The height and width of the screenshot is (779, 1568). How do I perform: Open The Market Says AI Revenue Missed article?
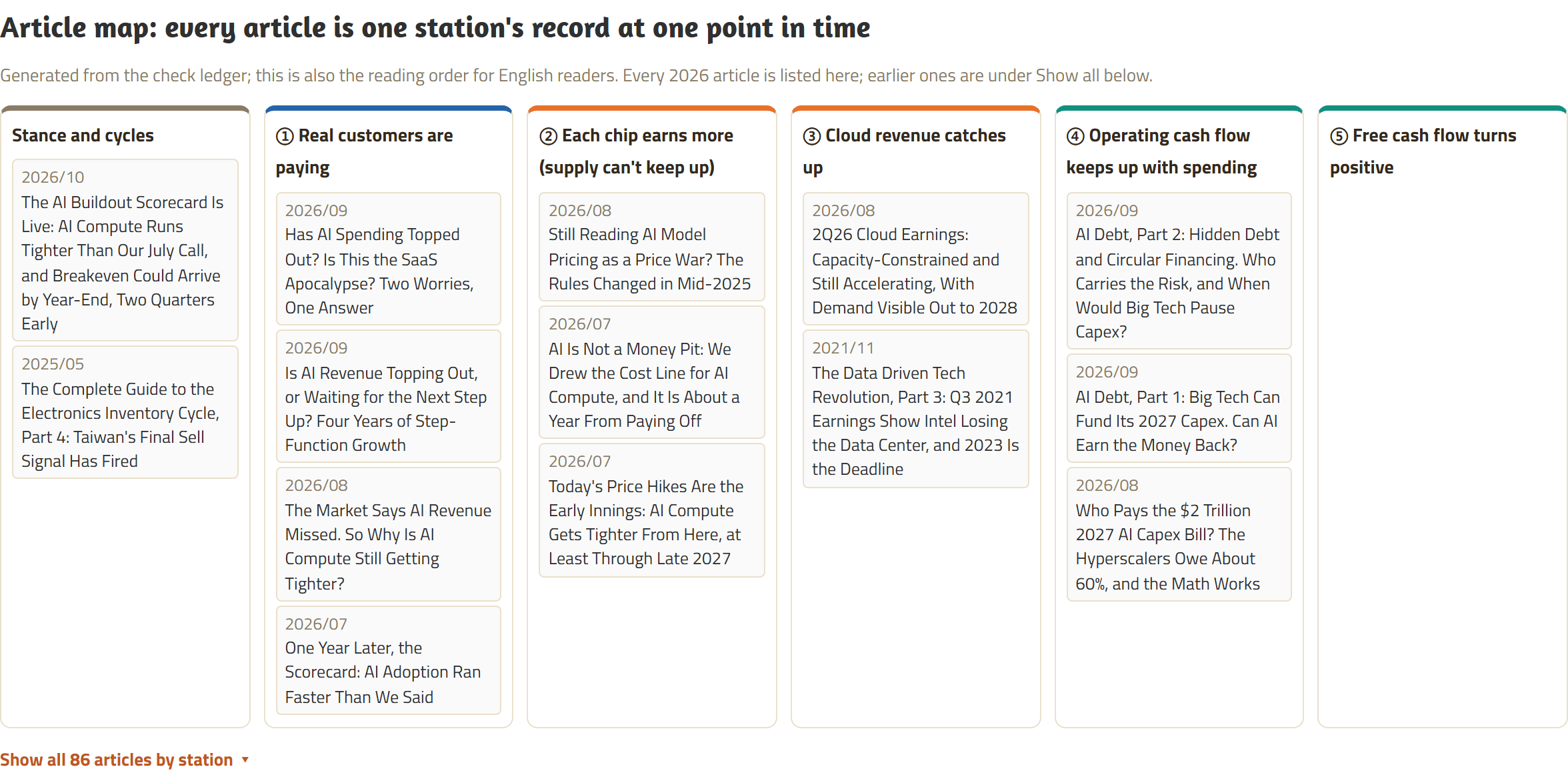tap(389, 534)
